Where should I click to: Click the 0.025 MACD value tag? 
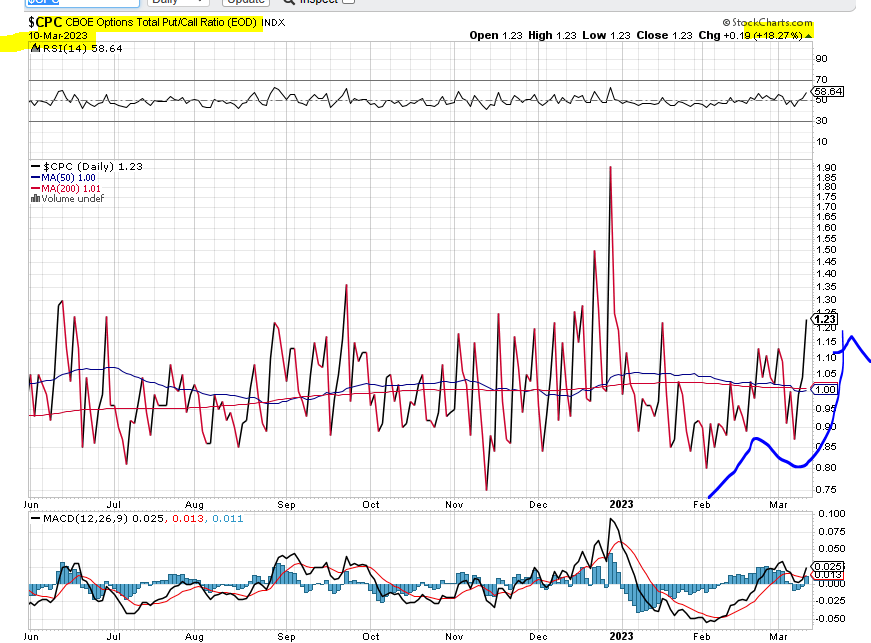click(x=829, y=567)
